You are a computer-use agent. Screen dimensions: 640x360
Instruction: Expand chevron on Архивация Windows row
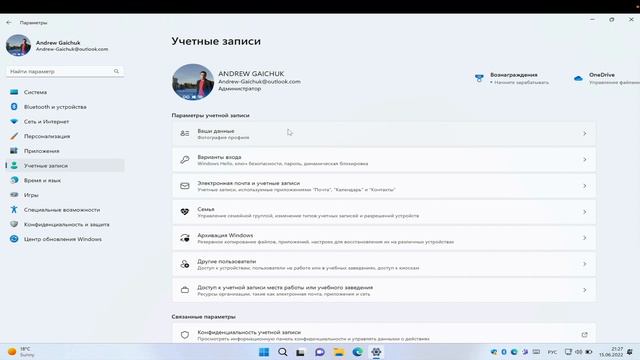coord(584,238)
